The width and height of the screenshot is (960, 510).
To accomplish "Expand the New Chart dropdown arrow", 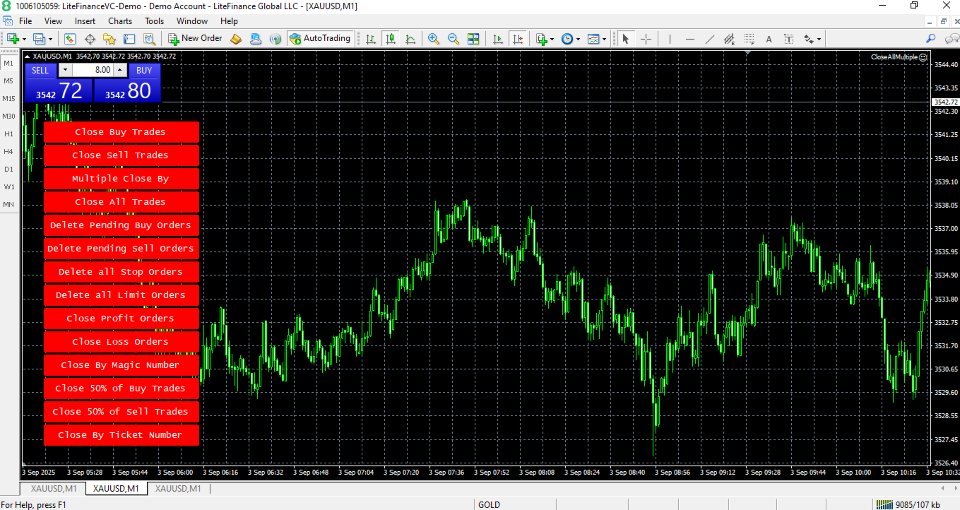I will coord(24,39).
